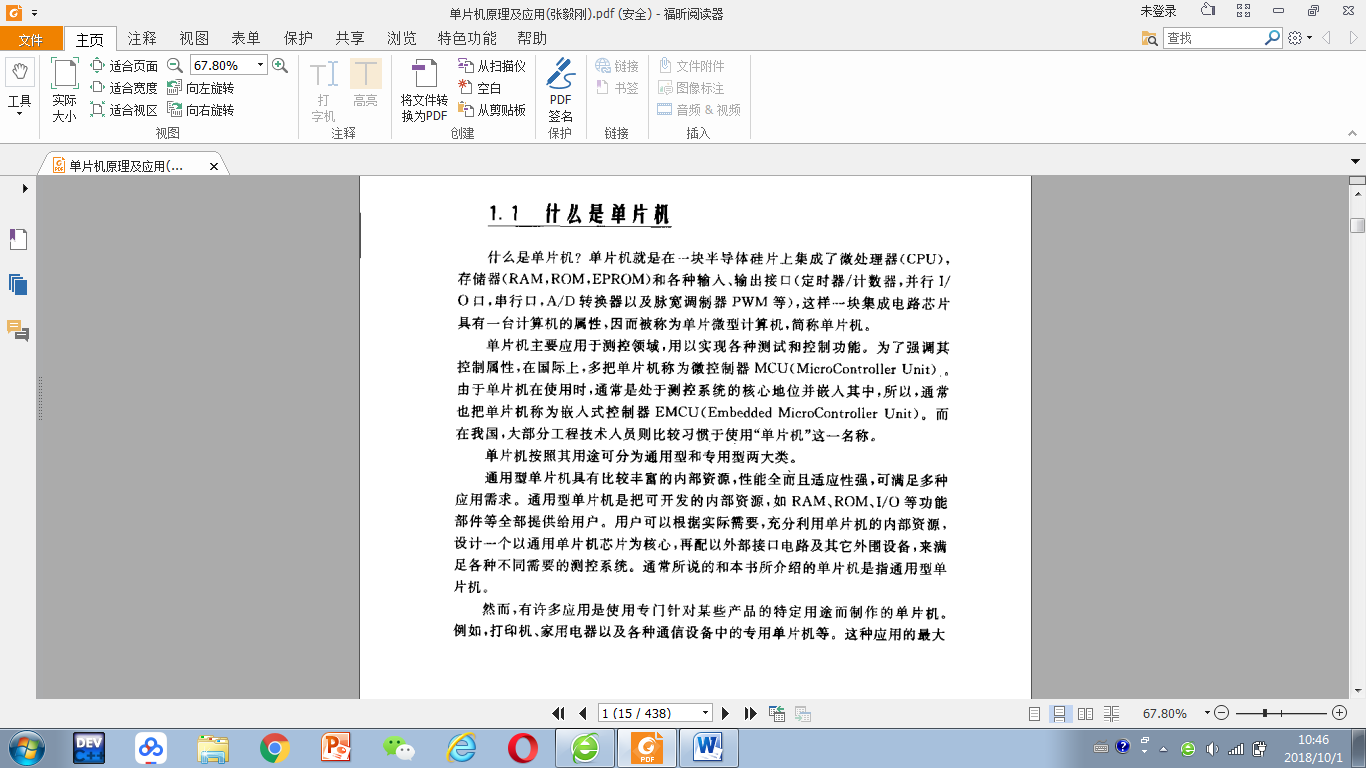Open the PDF Sign (PDF签名) tool
Screen dimensions: 1366x768
tap(560, 90)
